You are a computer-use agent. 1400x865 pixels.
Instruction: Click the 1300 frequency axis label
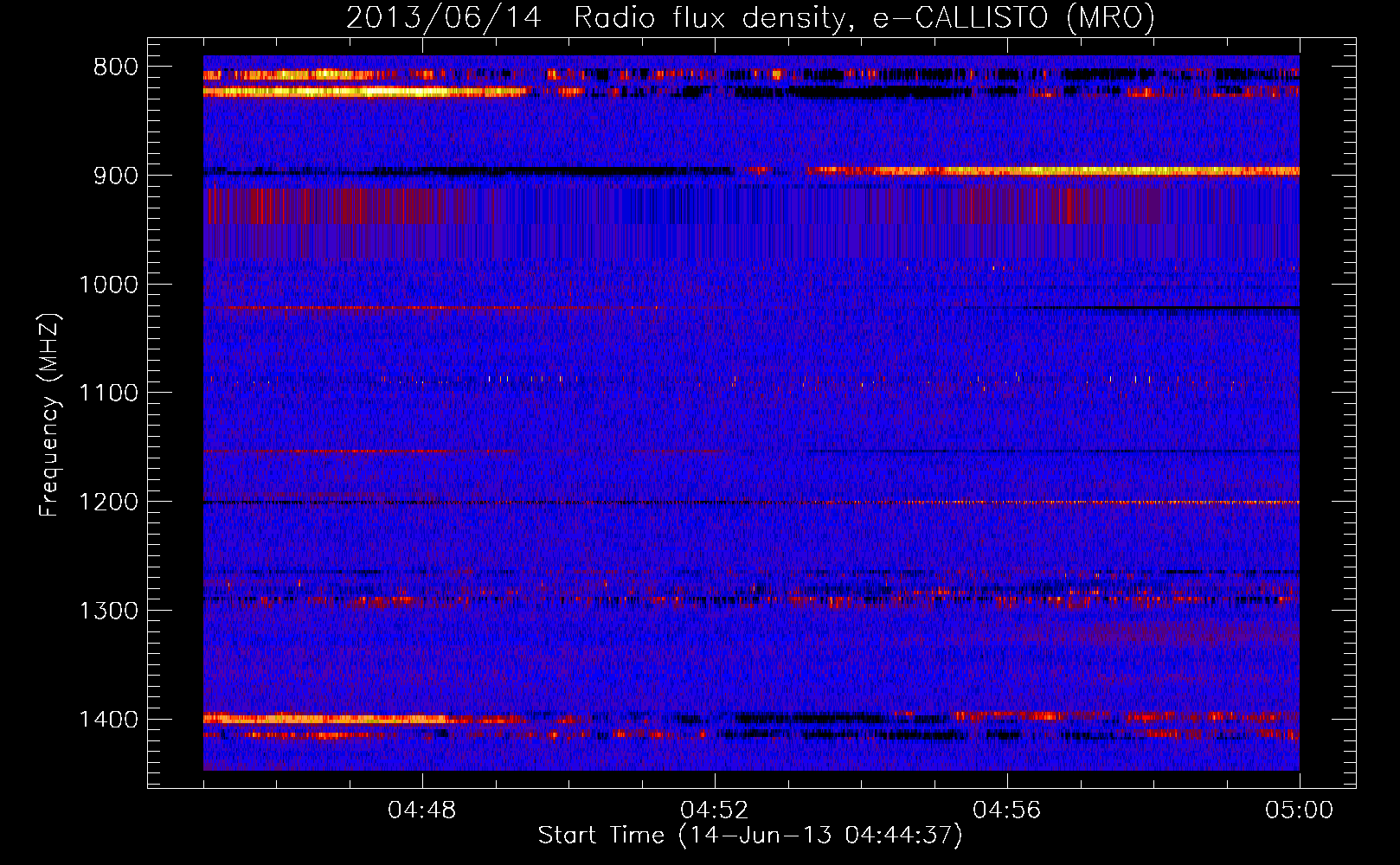coord(108,612)
